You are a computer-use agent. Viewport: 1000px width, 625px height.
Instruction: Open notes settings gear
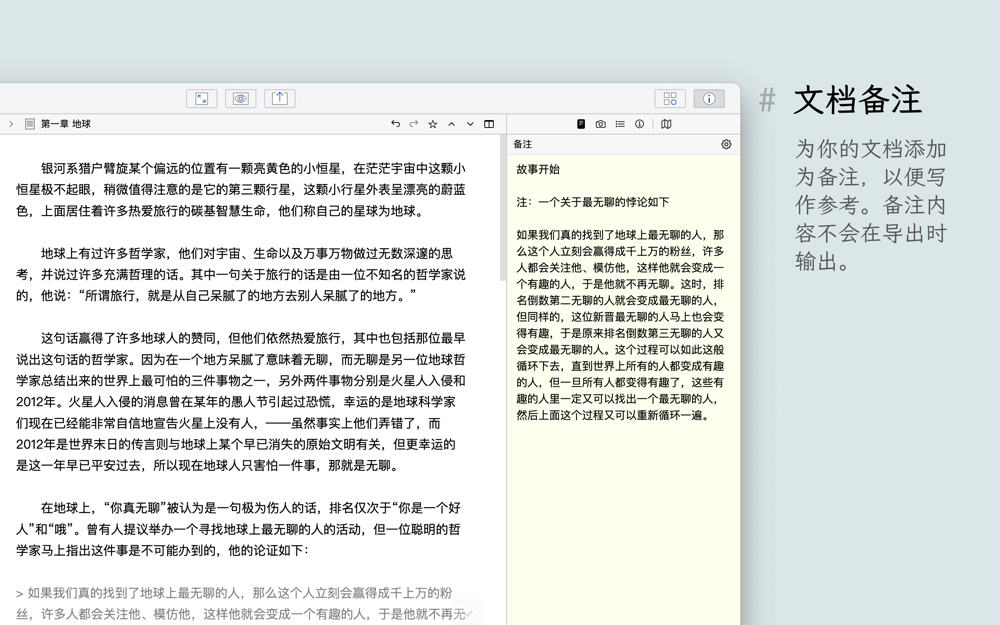(726, 144)
